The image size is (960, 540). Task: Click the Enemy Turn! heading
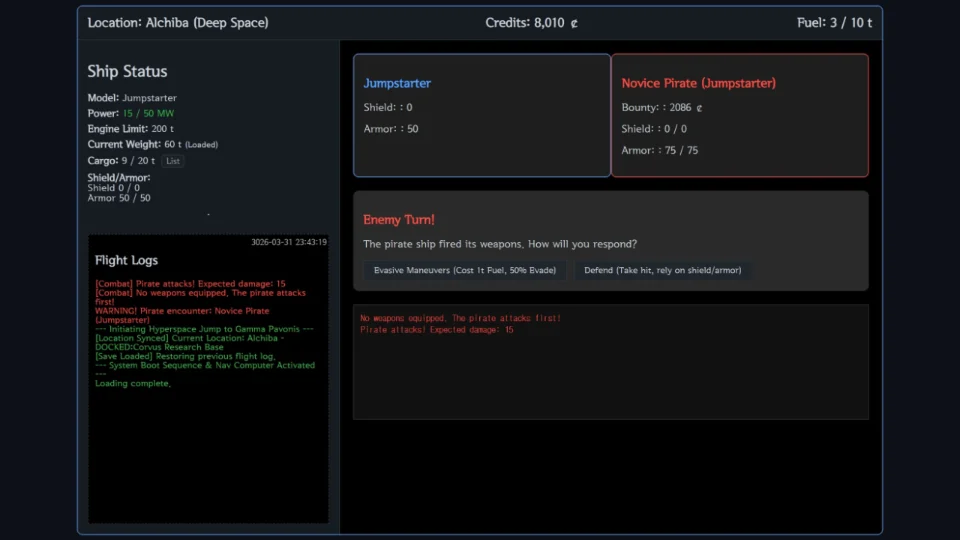399,220
